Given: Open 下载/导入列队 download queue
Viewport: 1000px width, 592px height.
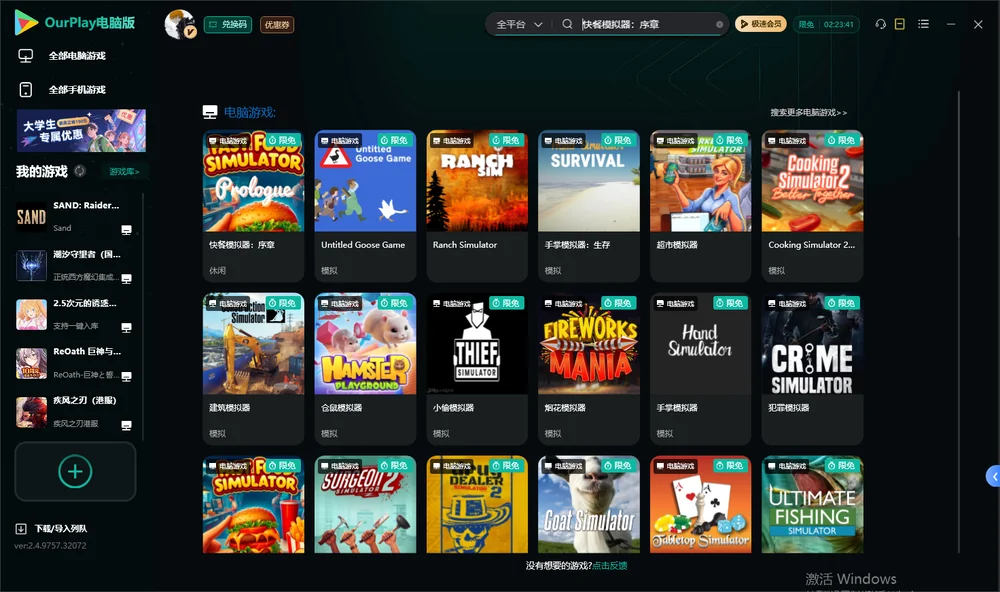Looking at the screenshot, I should (52, 529).
